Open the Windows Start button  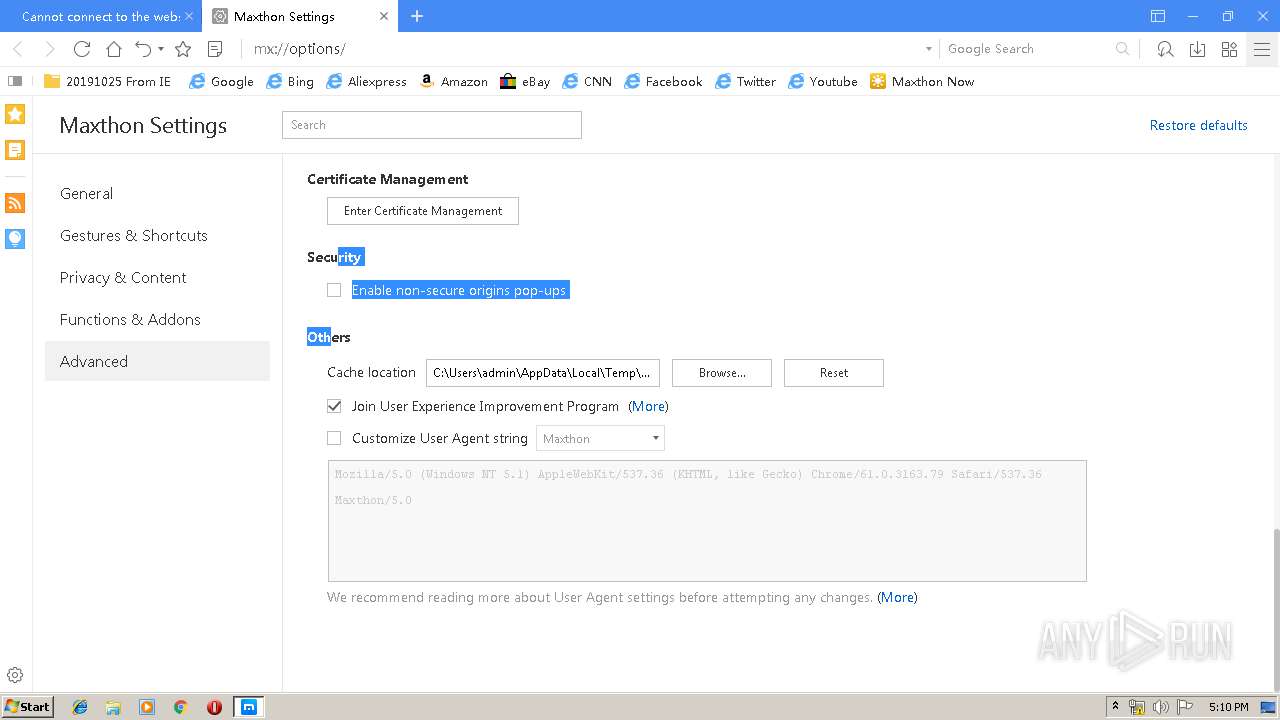point(27,706)
